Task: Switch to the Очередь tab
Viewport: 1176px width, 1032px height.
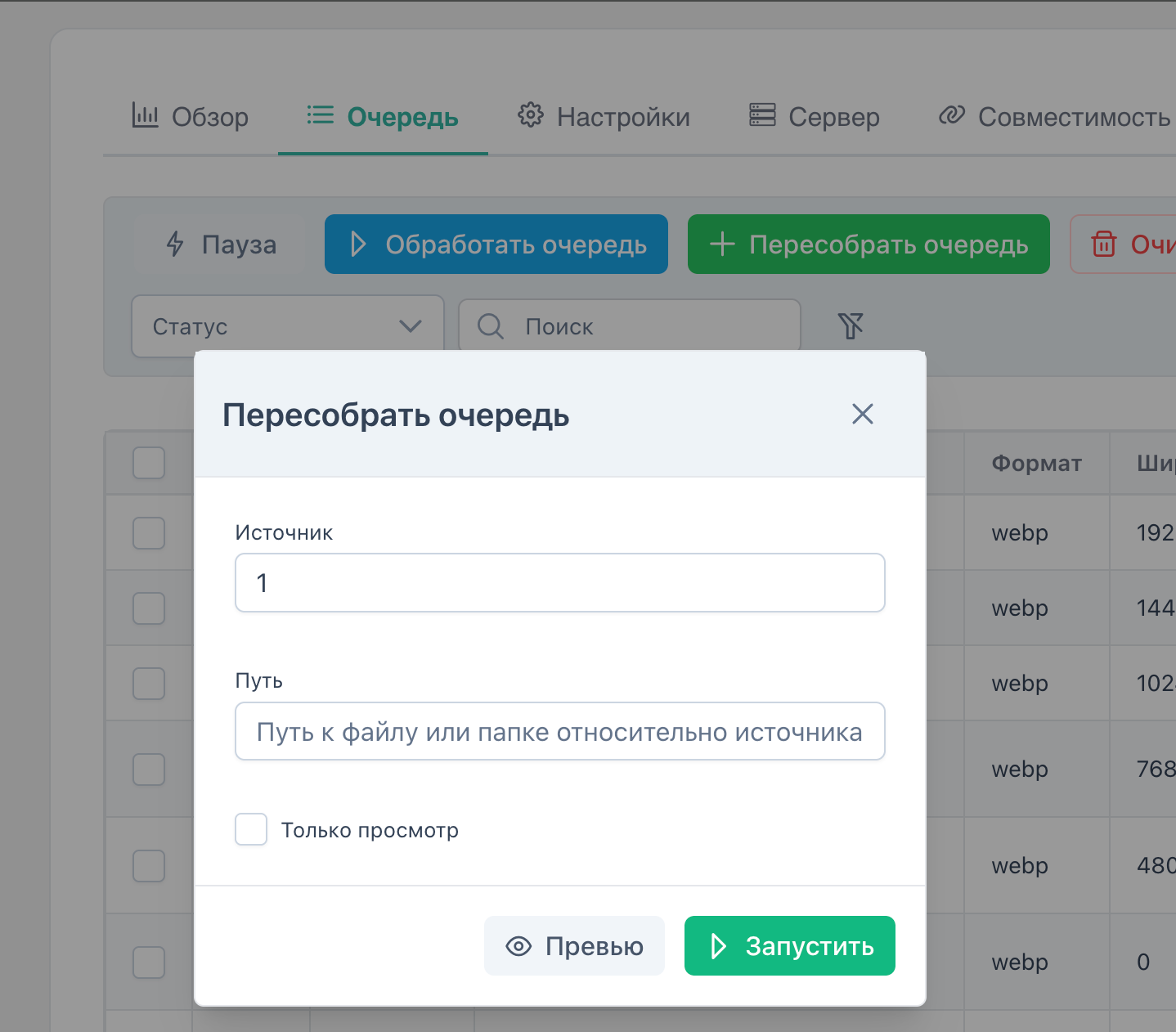Action: pyautogui.click(x=383, y=117)
